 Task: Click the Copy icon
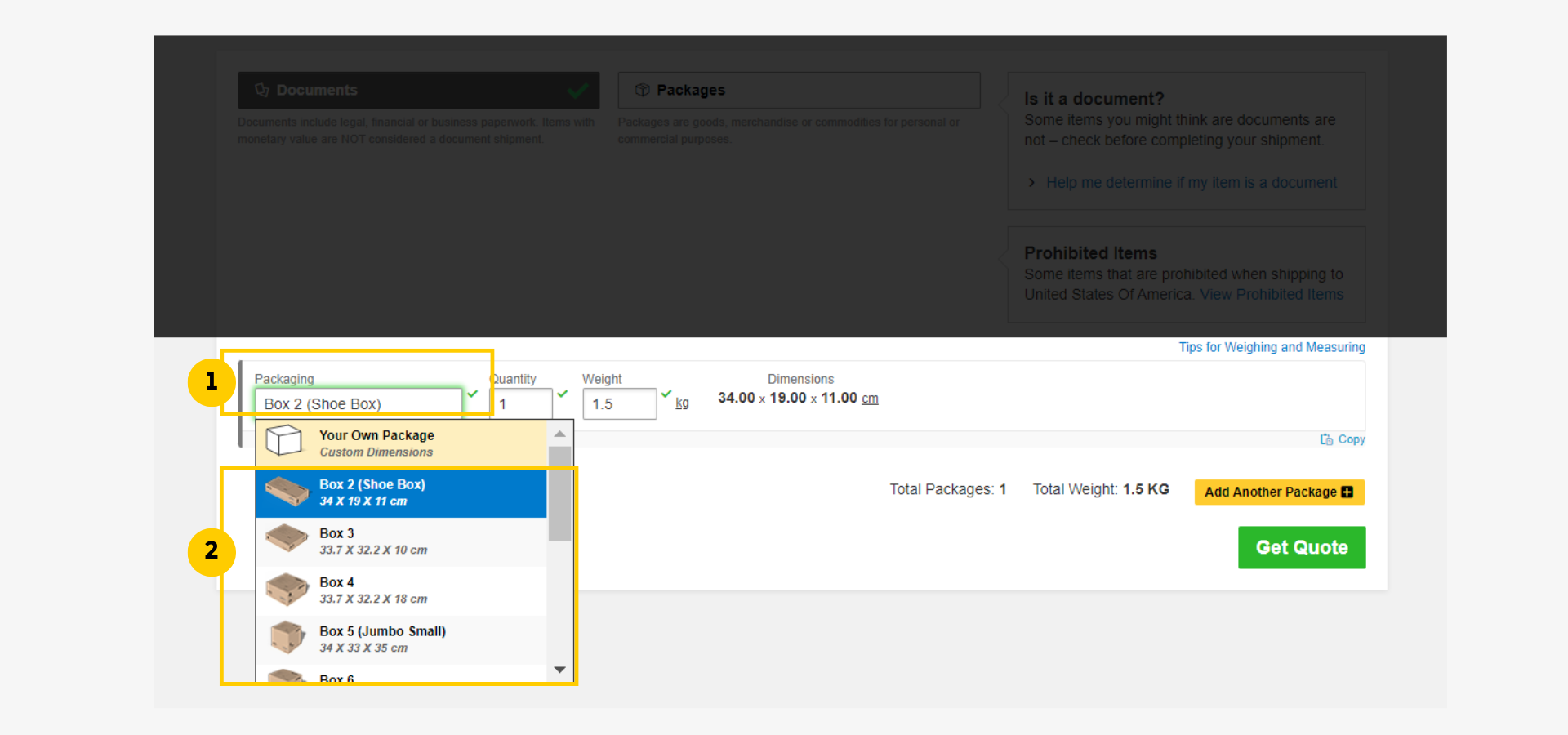[1326, 439]
